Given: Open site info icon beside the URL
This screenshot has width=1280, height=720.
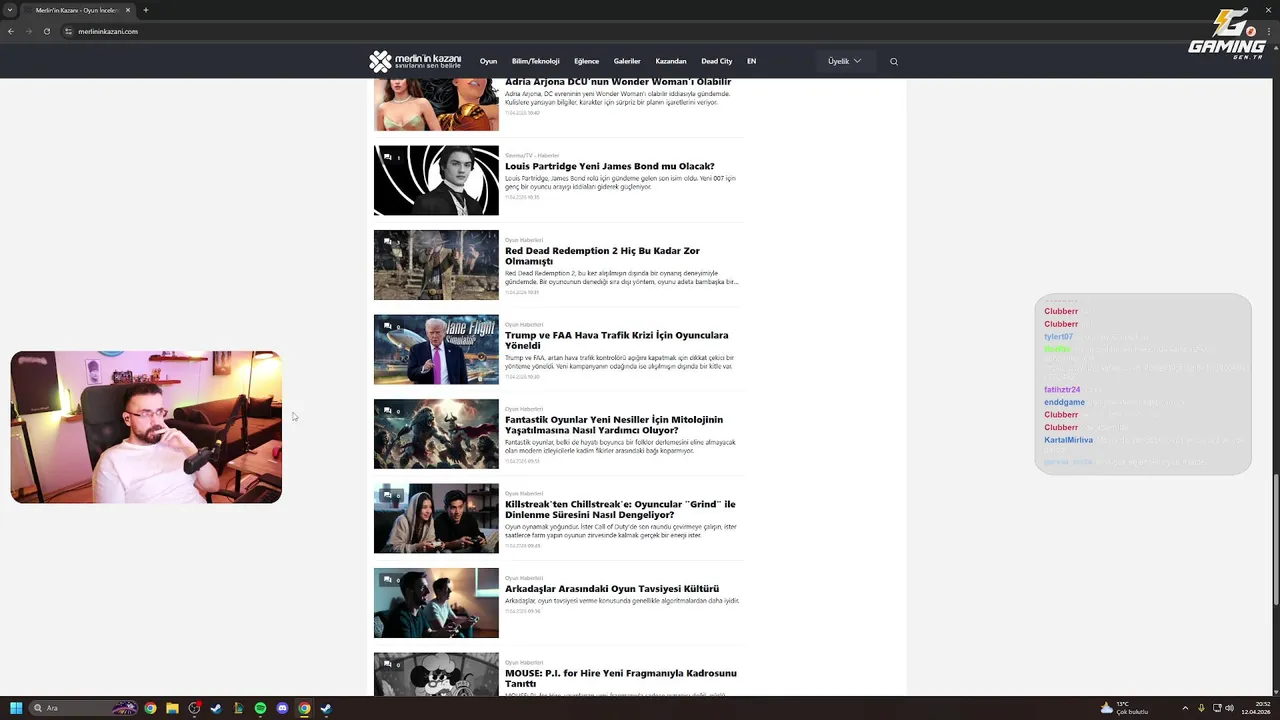Looking at the screenshot, I should [x=69, y=31].
